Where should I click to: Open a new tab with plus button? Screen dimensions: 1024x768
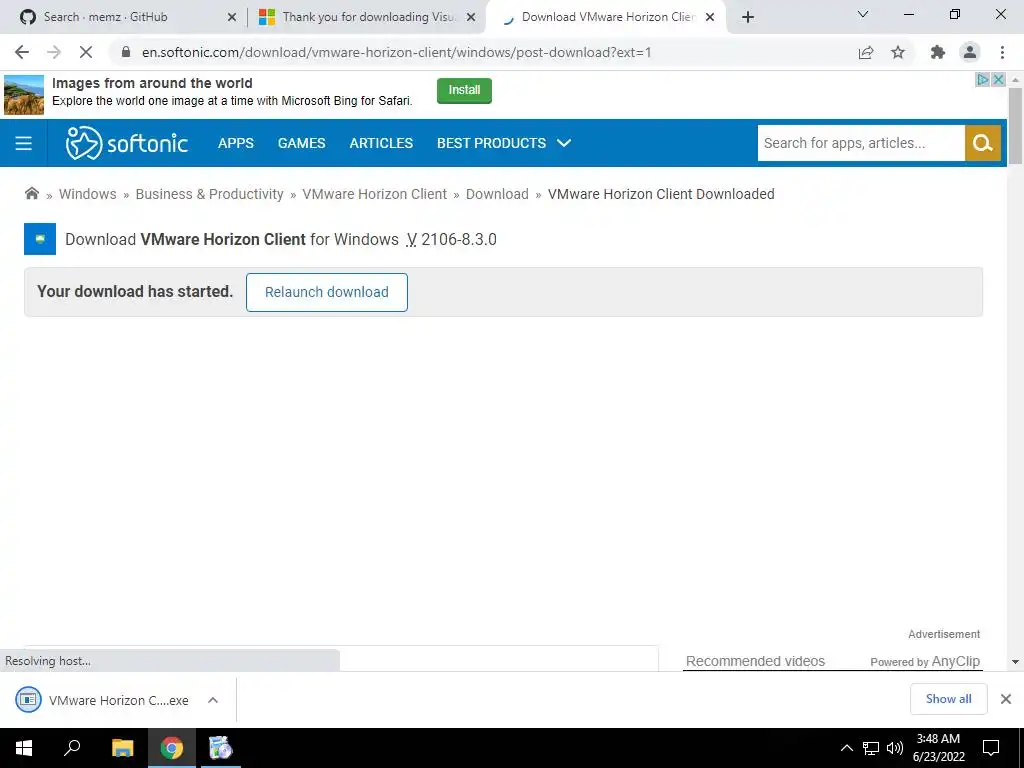tap(748, 17)
